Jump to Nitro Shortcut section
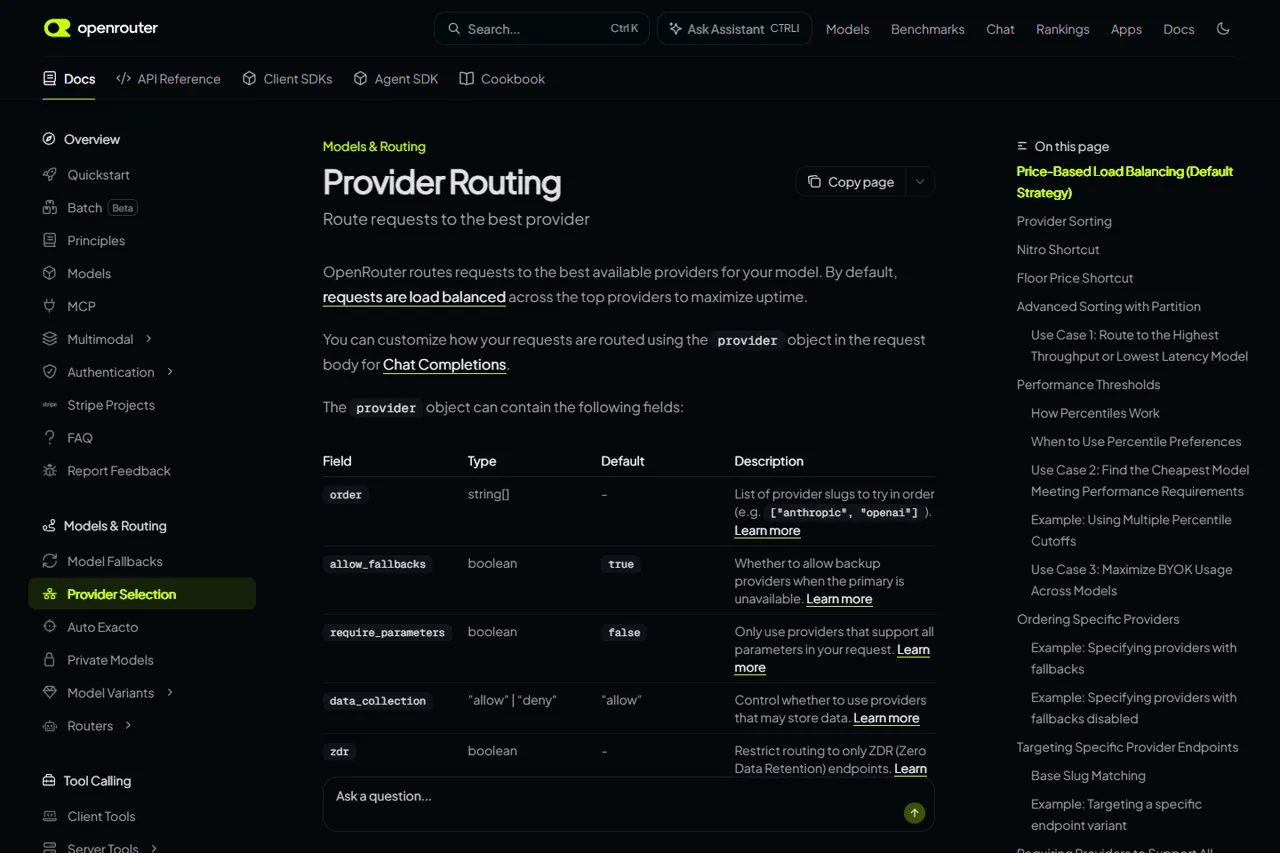The width and height of the screenshot is (1280, 853). tap(1058, 250)
